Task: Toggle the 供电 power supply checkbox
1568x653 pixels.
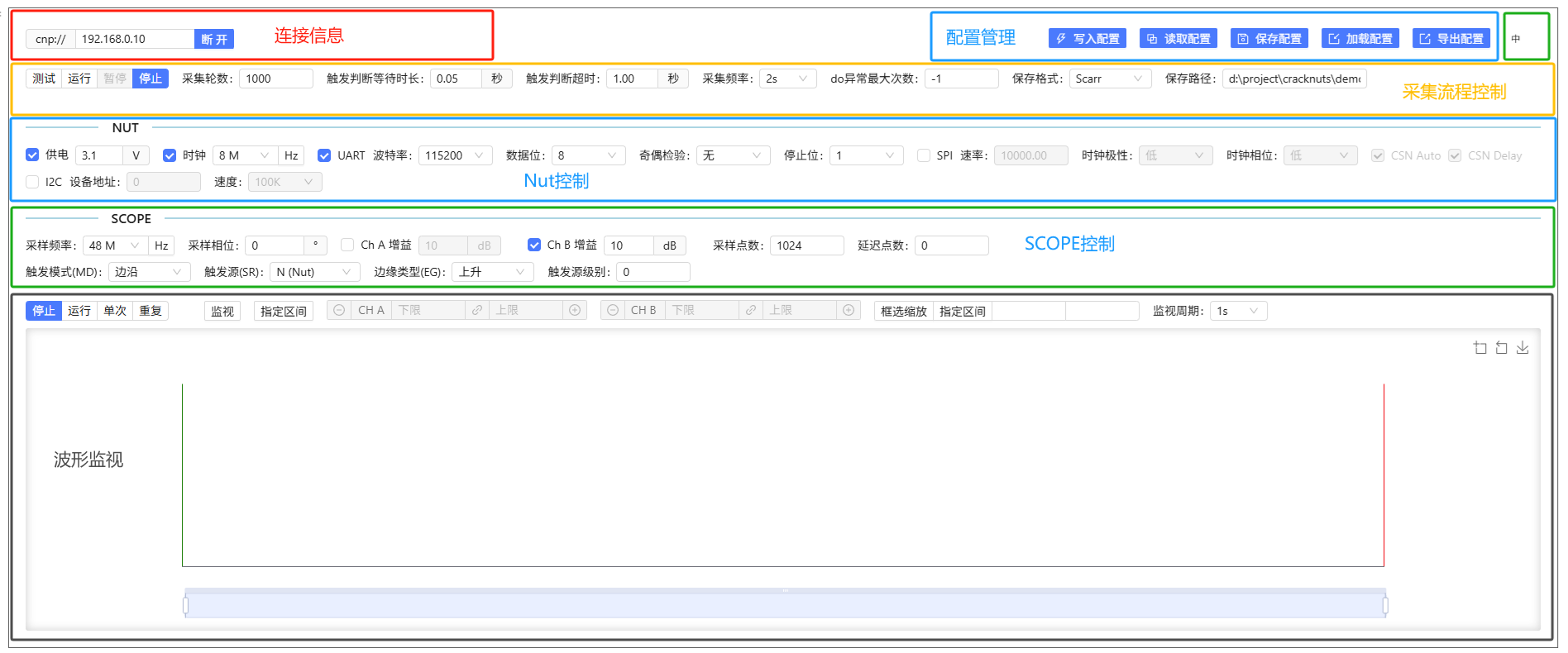Action: (32, 155)
